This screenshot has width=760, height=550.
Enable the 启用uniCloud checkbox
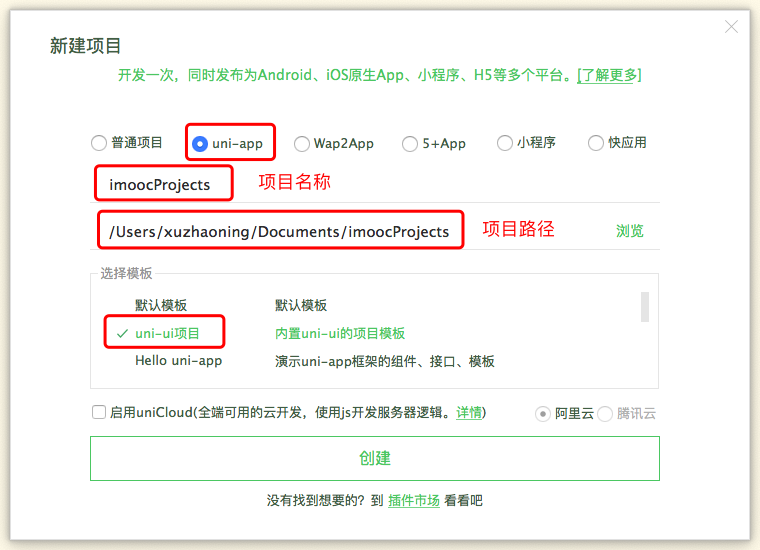[x=99, y=412]
